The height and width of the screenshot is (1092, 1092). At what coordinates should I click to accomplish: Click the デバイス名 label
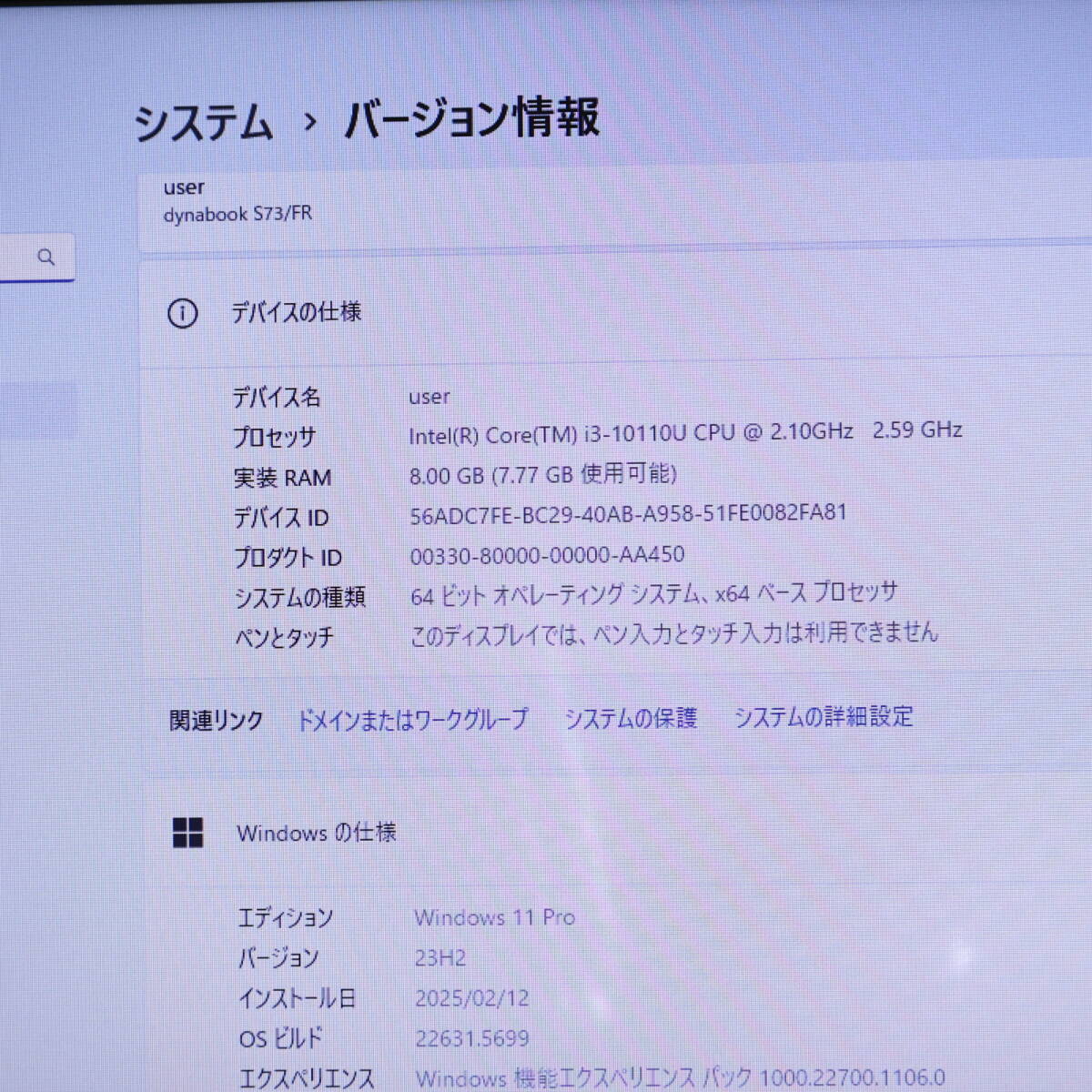click(277, 398)
